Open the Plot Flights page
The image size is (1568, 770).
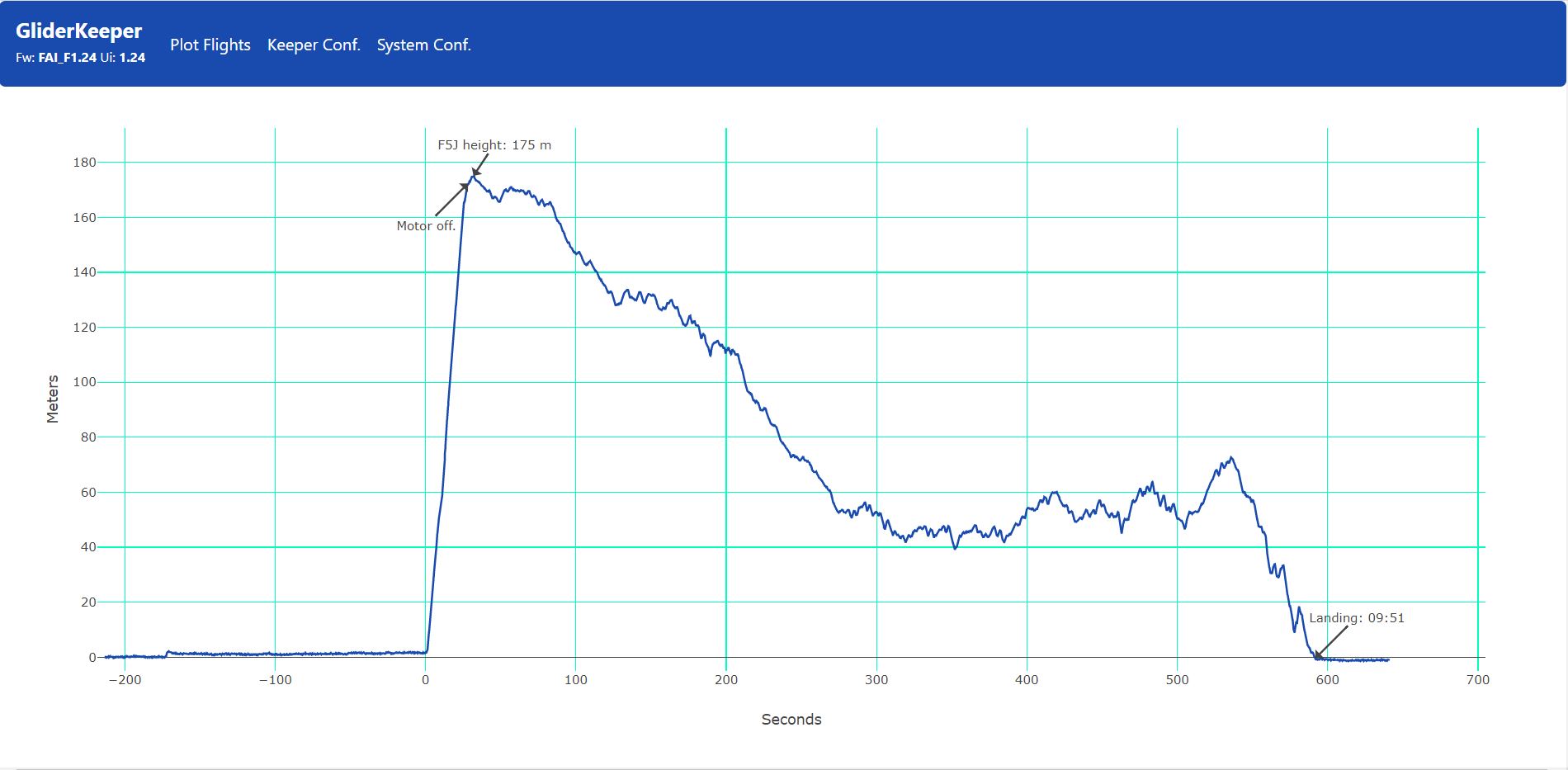pos(210,45)
